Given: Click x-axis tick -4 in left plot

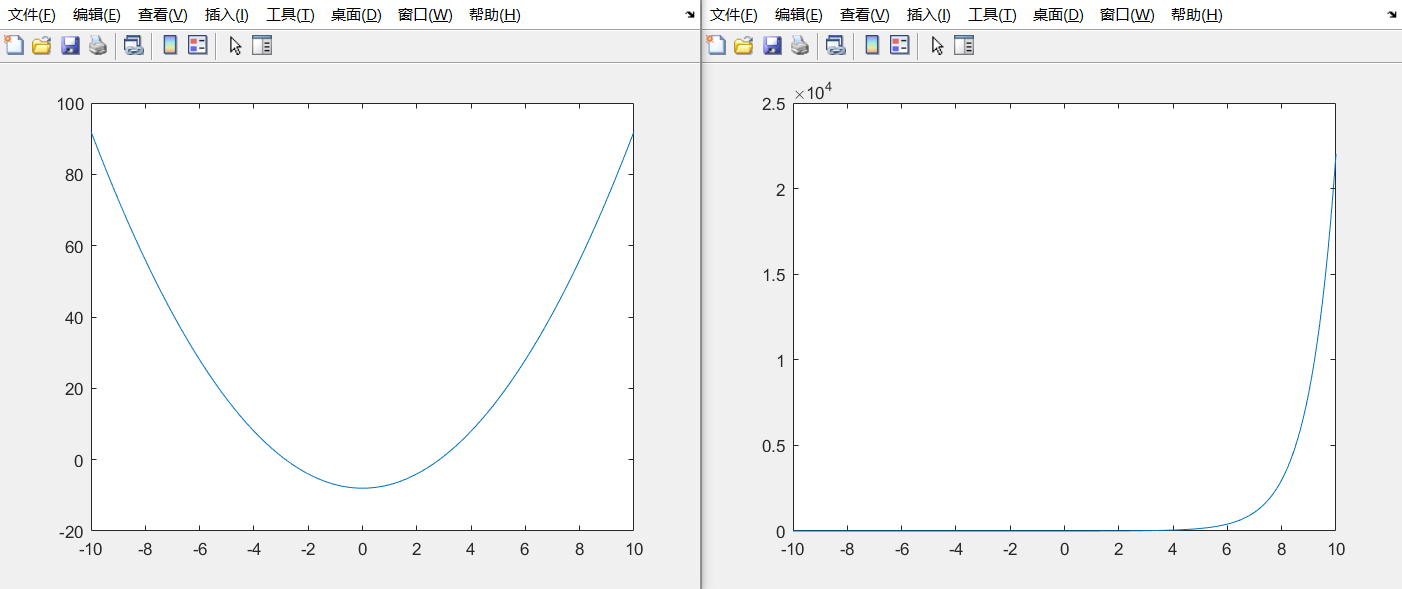Looking at the screenshot, I should point(254,549).
